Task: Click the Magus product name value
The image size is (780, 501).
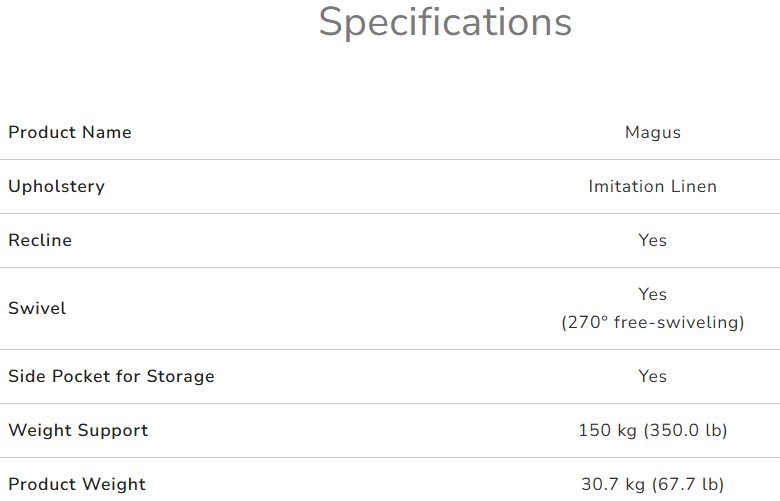Action: (652, 132)
